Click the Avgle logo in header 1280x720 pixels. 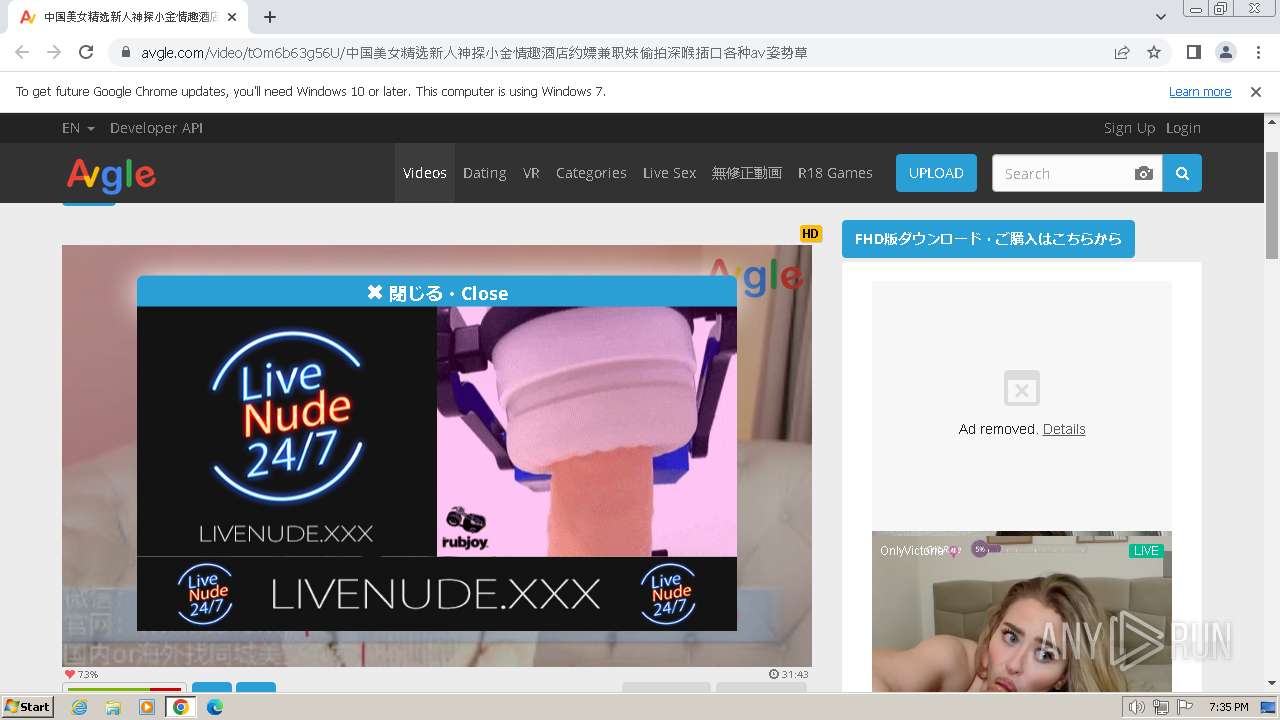pyautogui.click(x=111, y=175)
